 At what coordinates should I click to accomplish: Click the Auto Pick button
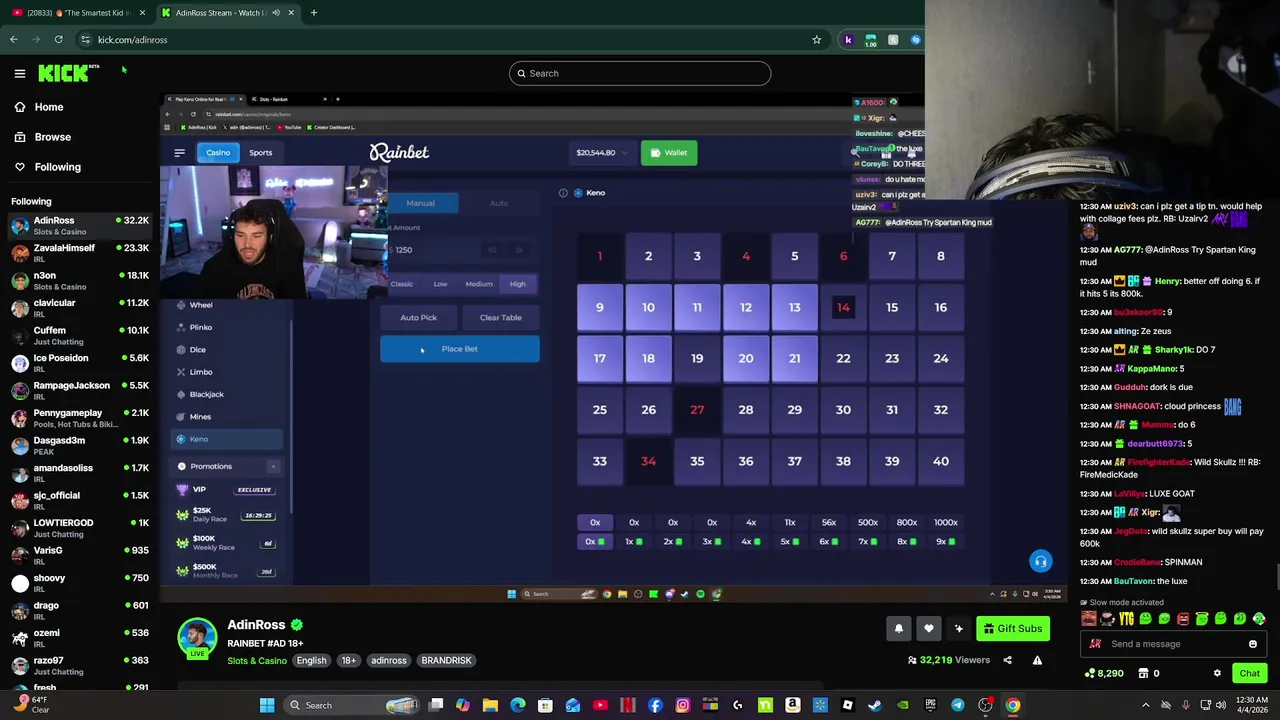point(418,317)
